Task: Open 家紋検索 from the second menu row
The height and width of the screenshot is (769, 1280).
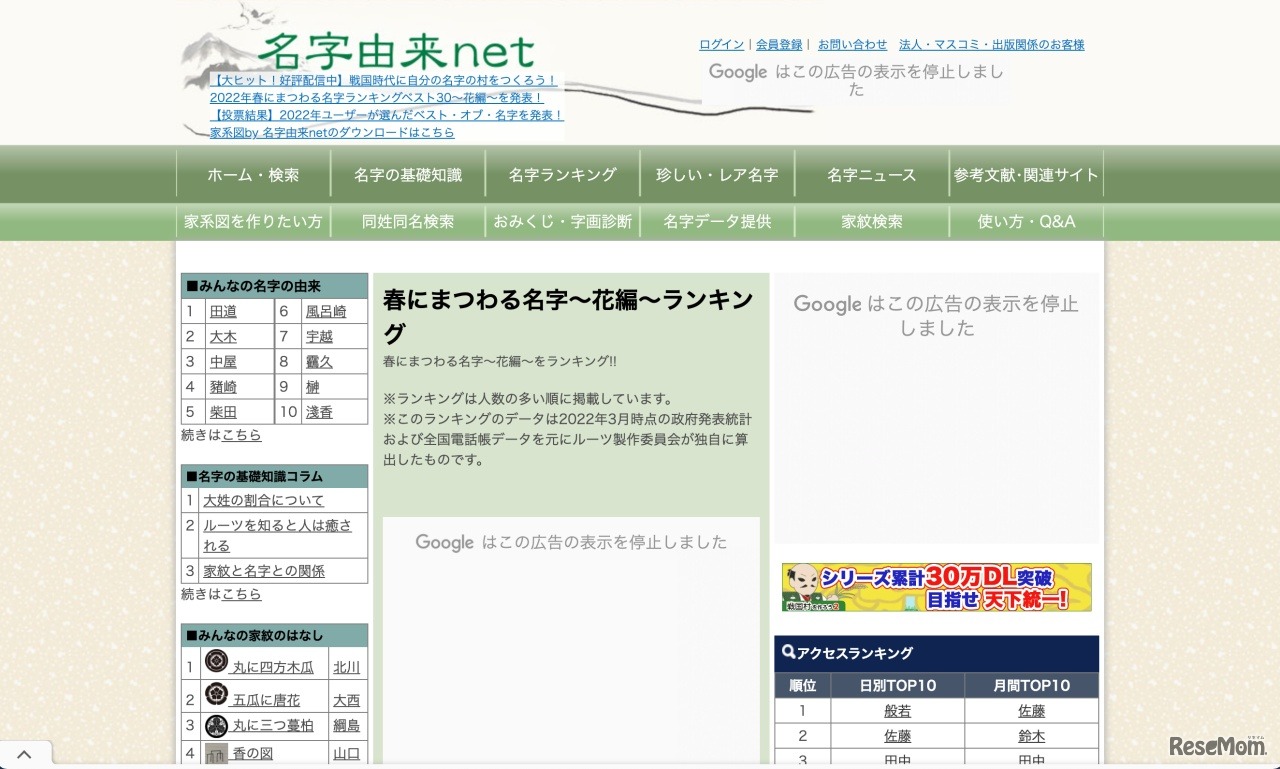Action: [x=871, y=221]
